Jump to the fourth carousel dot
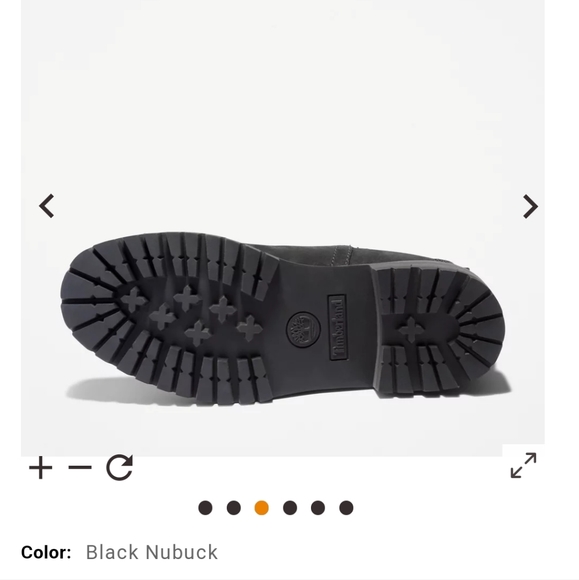The image size is (579, 580). [290, 508]
